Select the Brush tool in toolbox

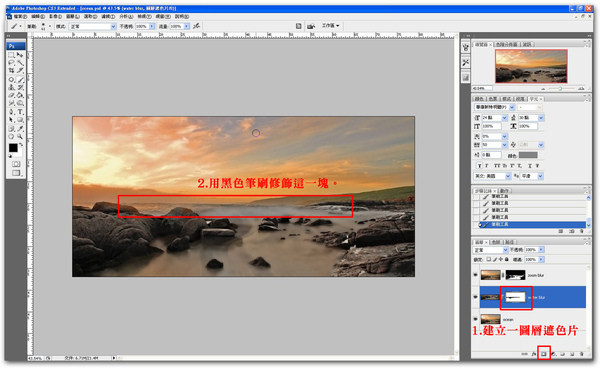click(x=20, y=80)
